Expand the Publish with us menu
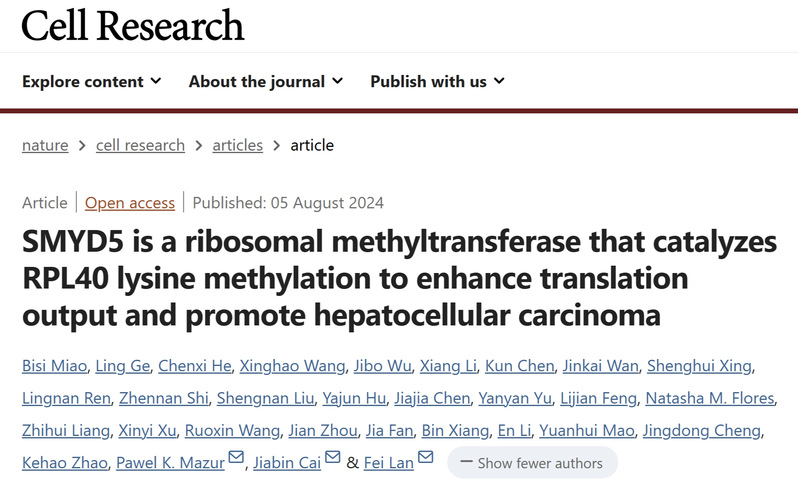Screen dimensions: 798x483 point(438,81)
